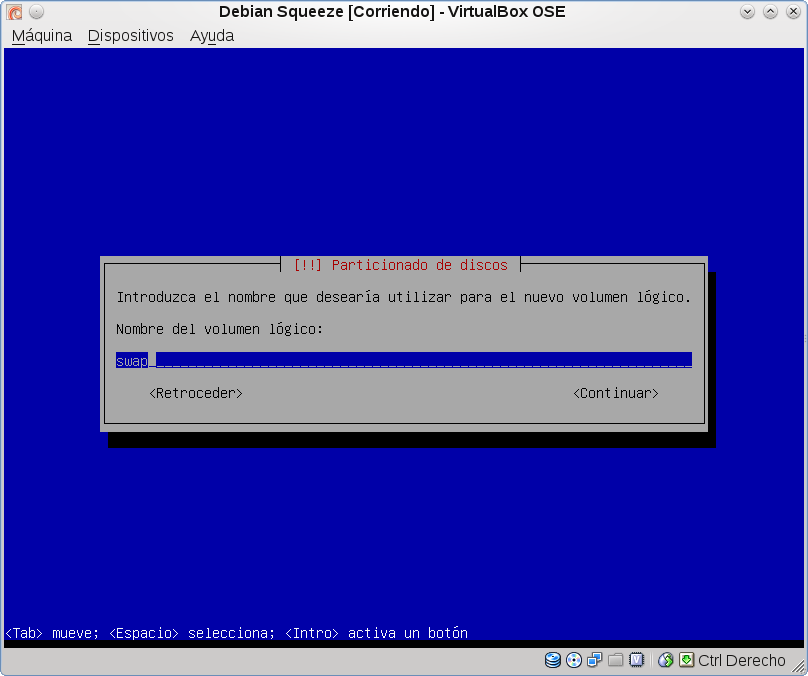
Task: Click the Debian Squeeze [Corriendo] title bar text
Action: pos(392,12)
